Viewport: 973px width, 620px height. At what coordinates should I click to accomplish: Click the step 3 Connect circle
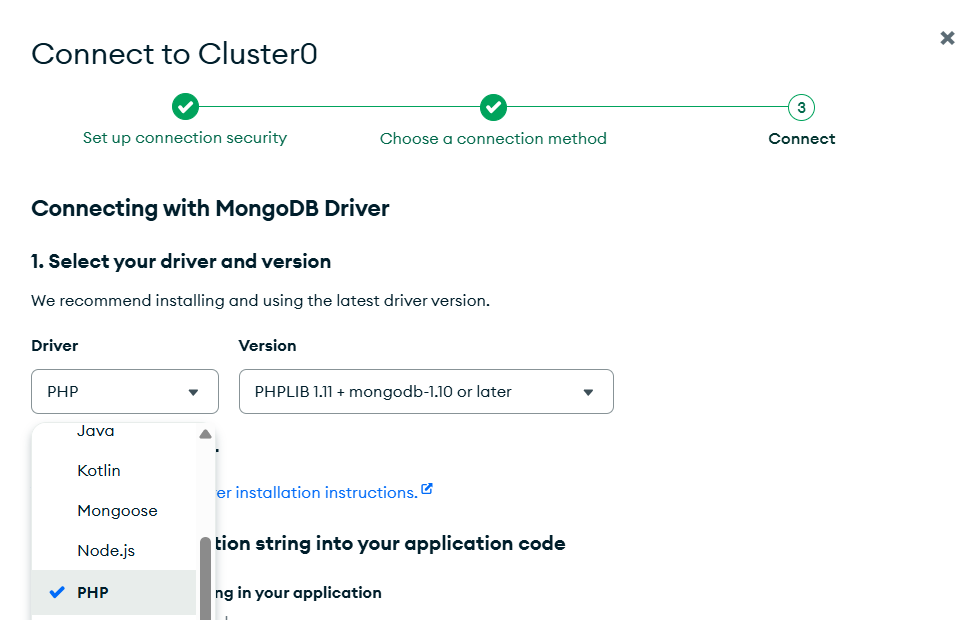pos(801,107)
